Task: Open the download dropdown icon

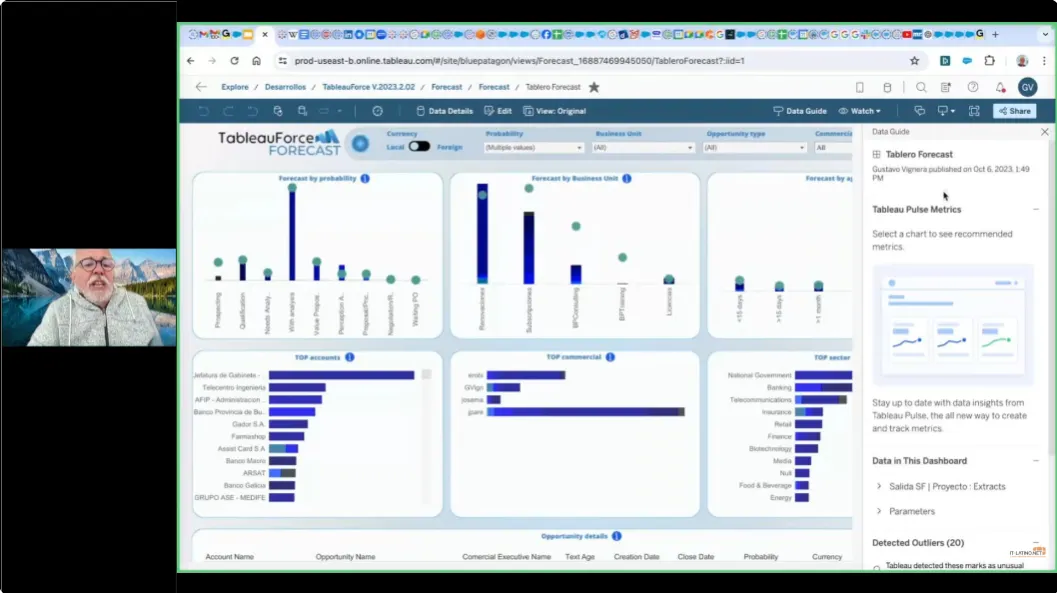Action: tap(946, 111)
